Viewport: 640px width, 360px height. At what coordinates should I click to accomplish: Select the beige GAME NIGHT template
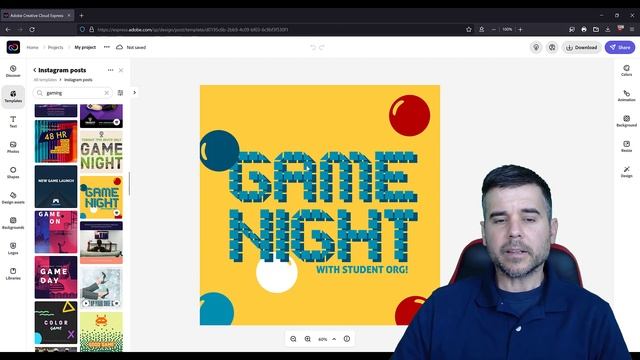pos(101,151)
